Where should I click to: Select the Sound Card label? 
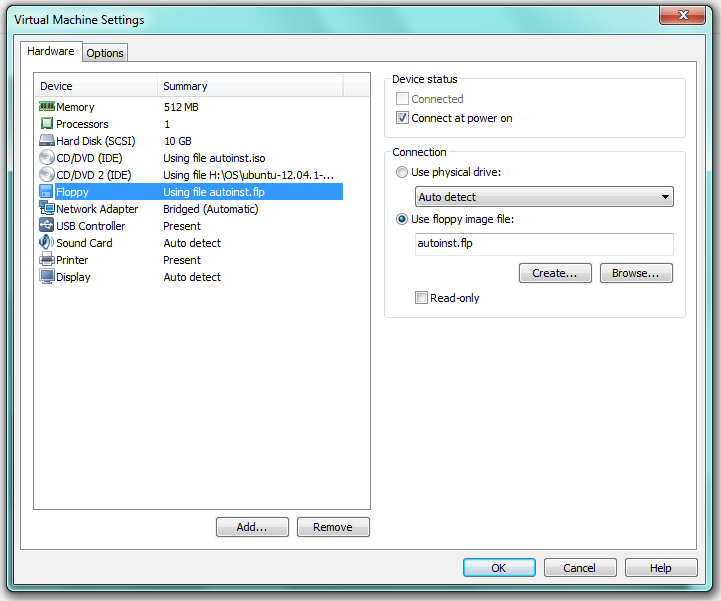pyautogui.click(x=84, y=243)
